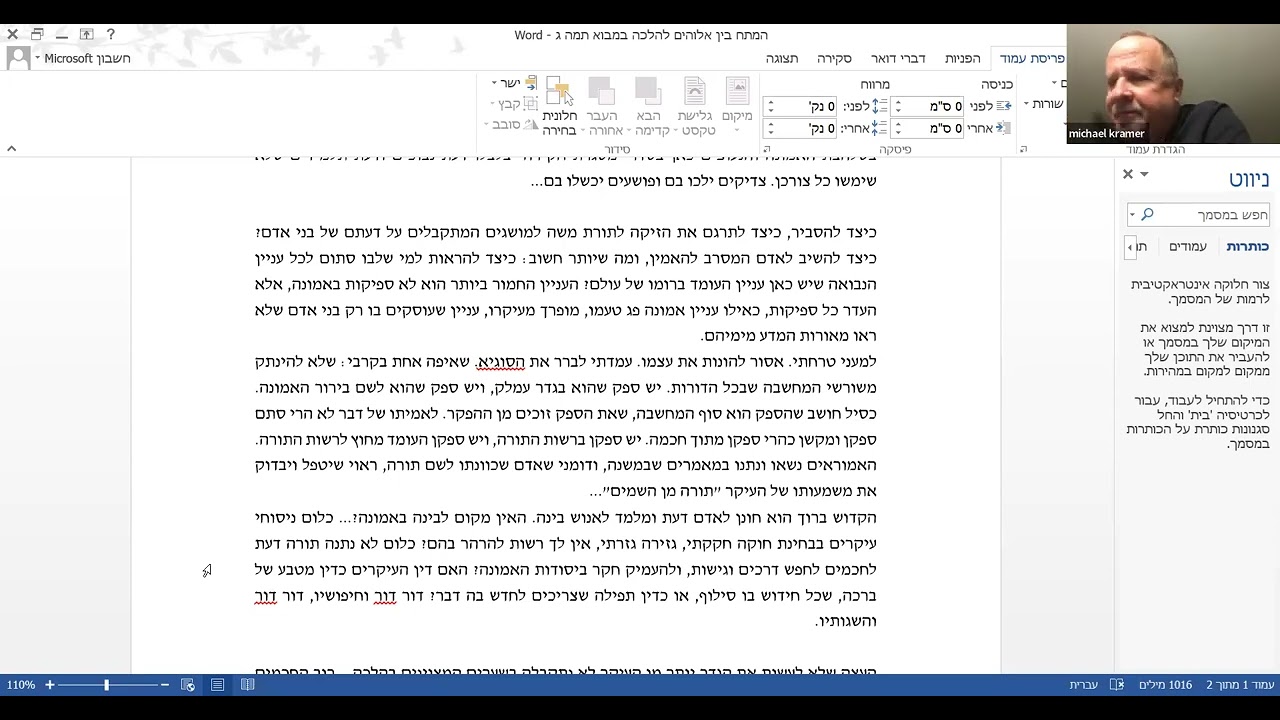Open the Help question mark icon
This screenshot has height=720, width=1280.
click(110, 34)
